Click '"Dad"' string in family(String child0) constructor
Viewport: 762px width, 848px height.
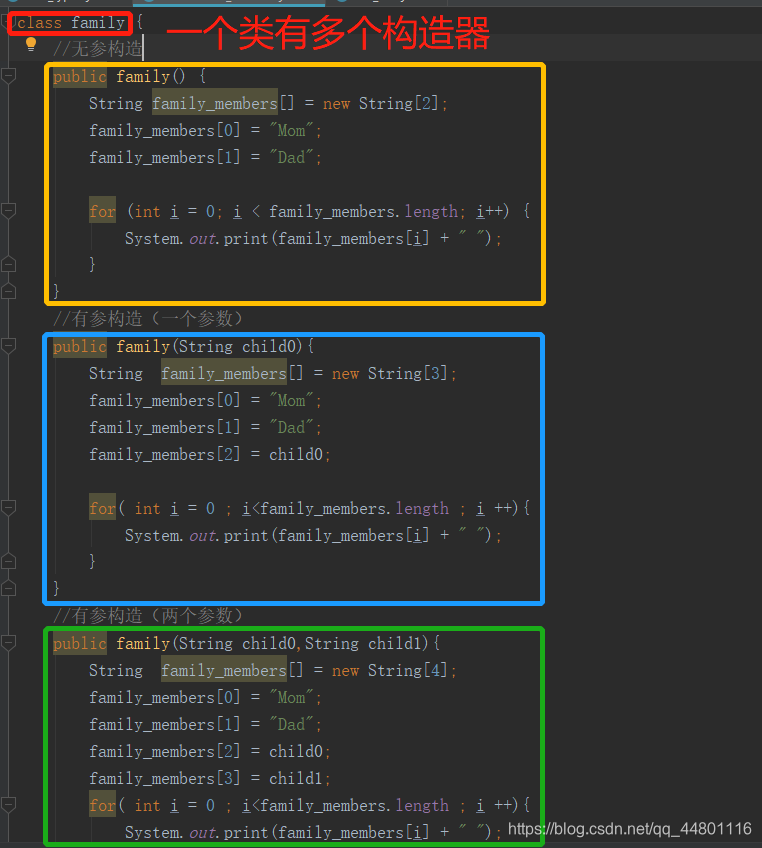pos(292,427)
